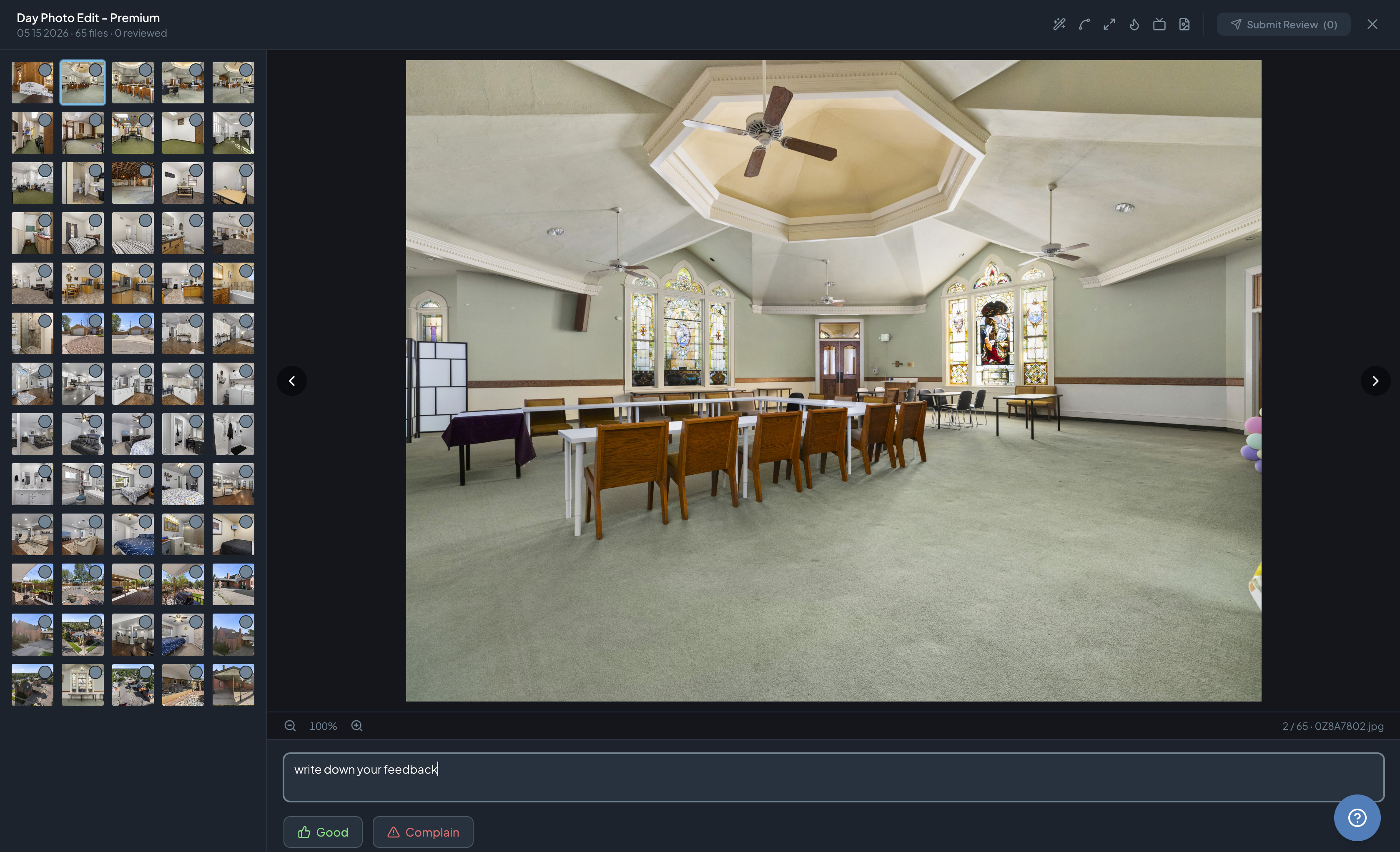Click the 100% zoom level indicator
This screenshot has height=852, width=1400.
(x=323, y=726)
